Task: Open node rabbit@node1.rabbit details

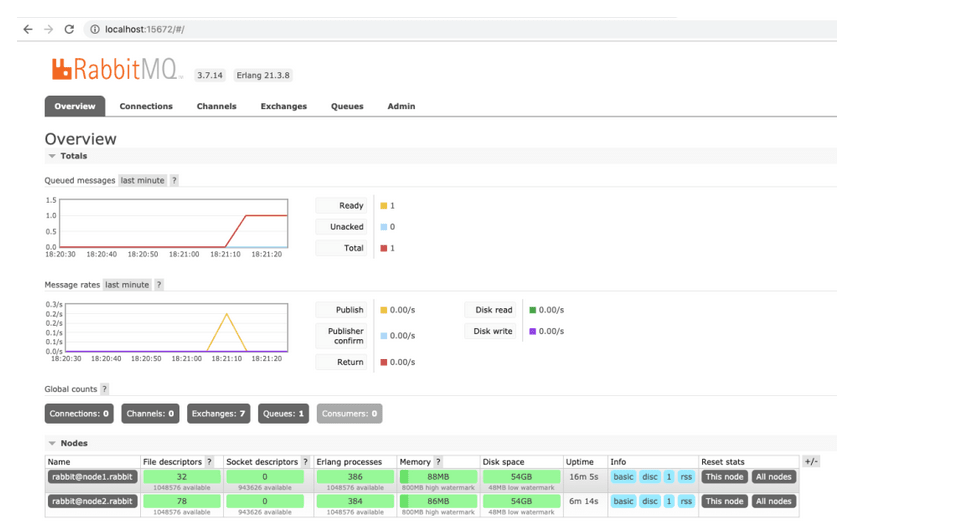Action: pyautogui.click(x=93, y=477)
